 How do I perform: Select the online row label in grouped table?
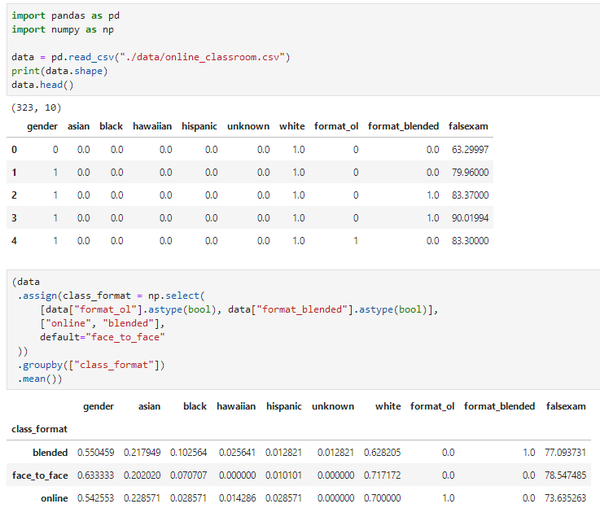click(54, 496)
